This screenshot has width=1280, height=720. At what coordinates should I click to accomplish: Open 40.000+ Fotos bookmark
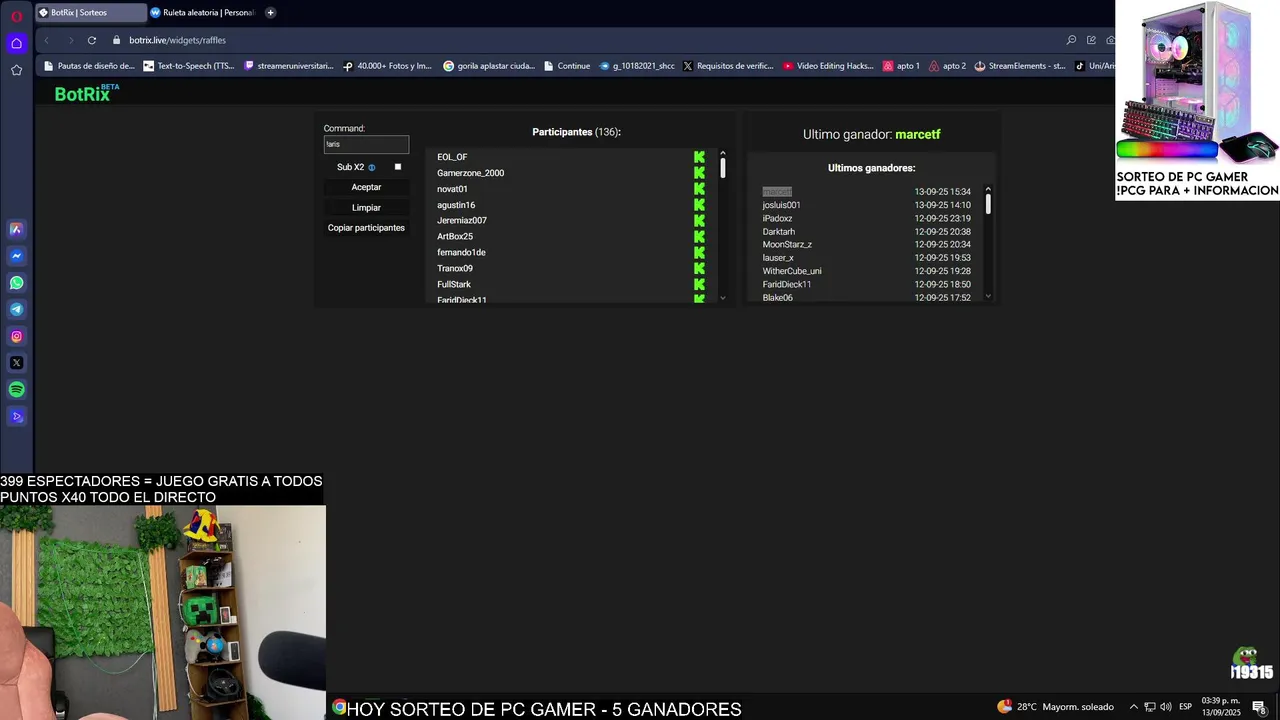pyautogui.click(x=387, y=66)
